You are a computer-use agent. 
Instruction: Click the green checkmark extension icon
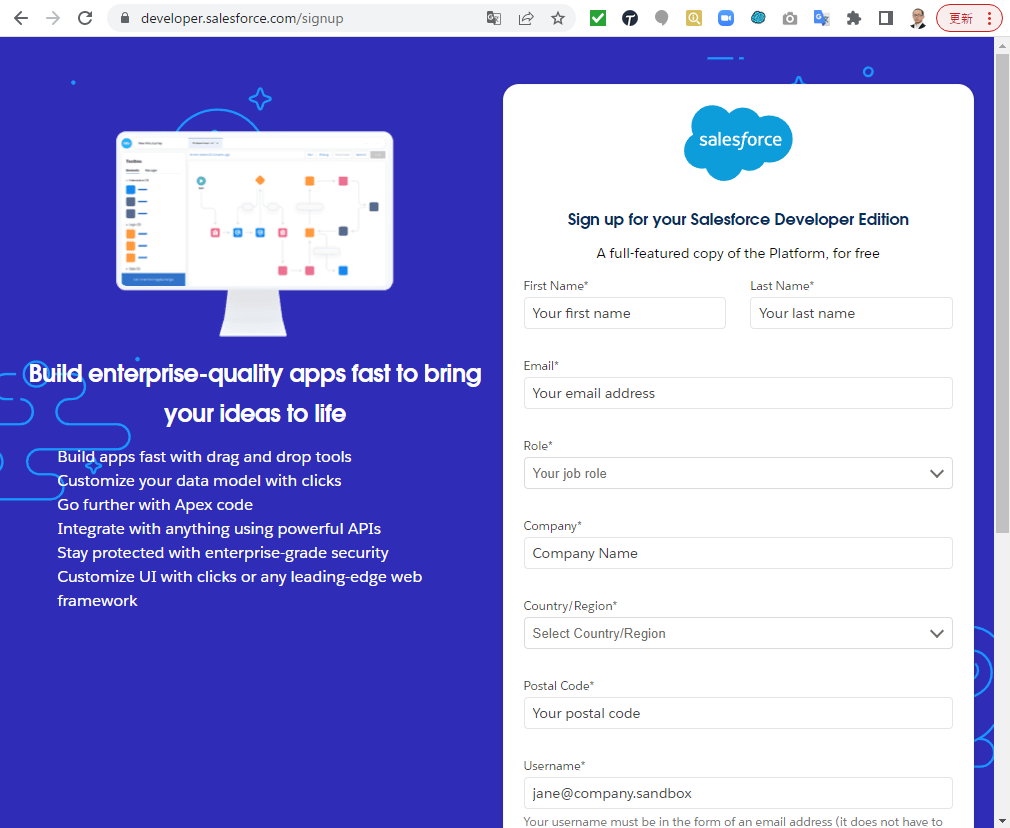[598, 18]
